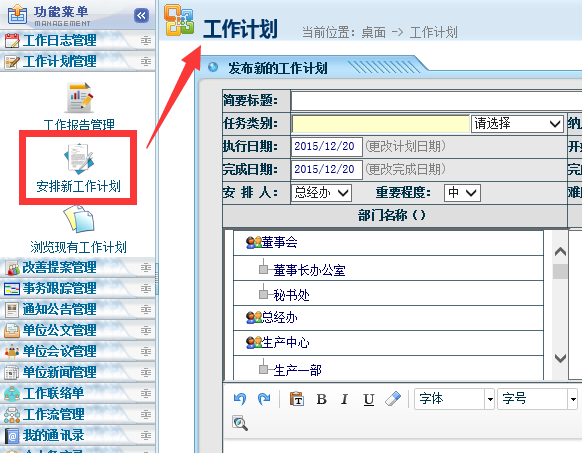Screen dimensions: 582x453
Task: Open the 安排人 总经办 dropdown
Action: coord(321,193)
